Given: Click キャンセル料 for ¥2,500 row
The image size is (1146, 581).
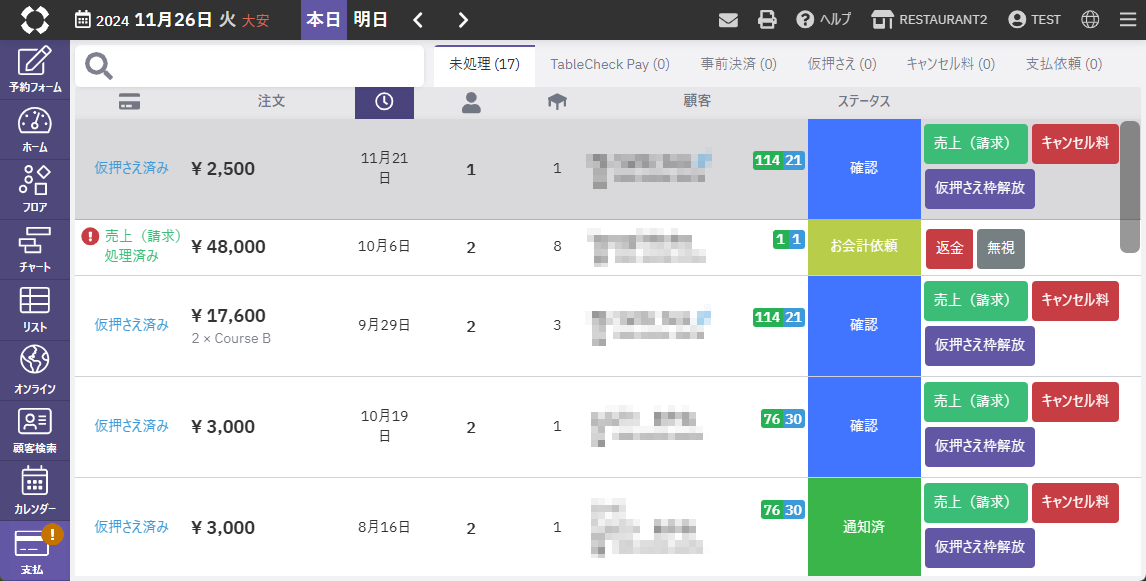Looking at the screenshot, I should [x=1075, y=143].
